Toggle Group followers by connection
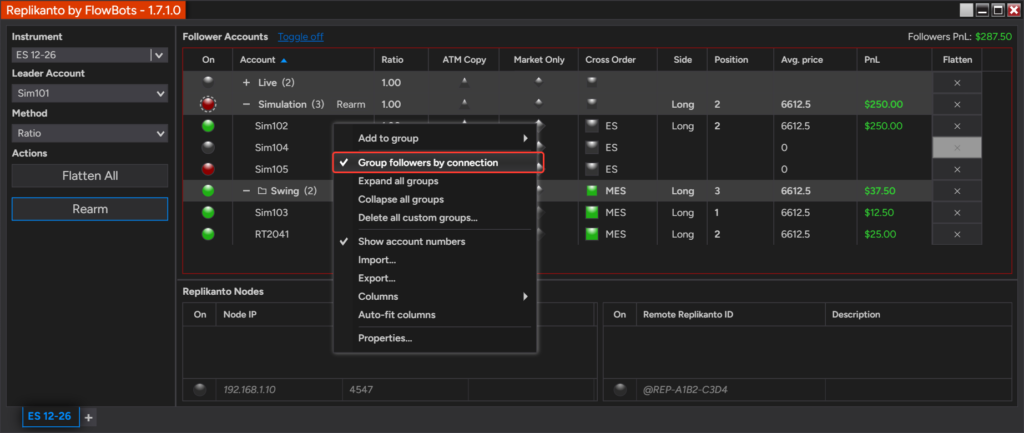The width and height of the screenshot is (1024, 433). (x=438, y=163)
